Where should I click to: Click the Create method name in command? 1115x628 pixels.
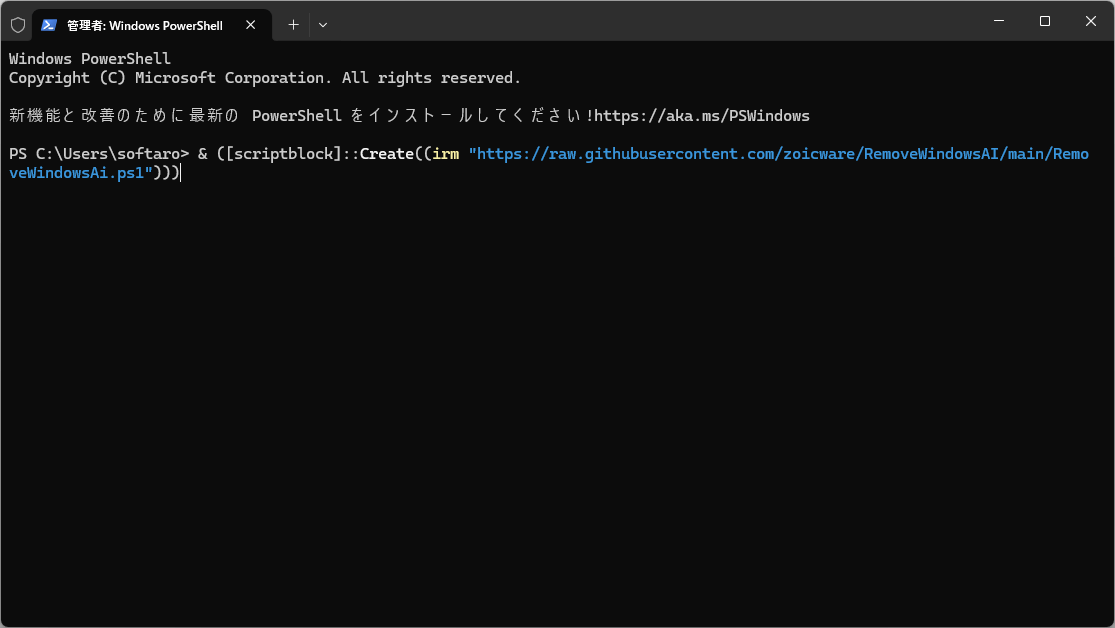[x=386, y=154]
